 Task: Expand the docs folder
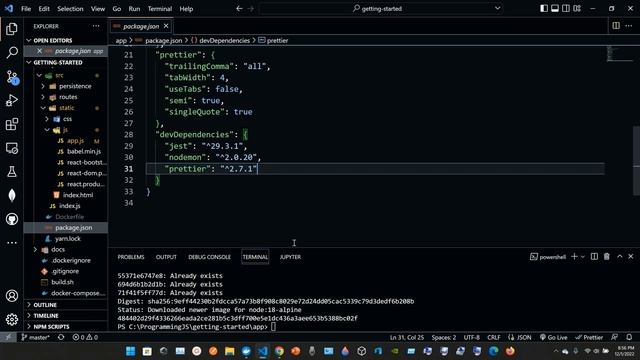coord(35,249)
